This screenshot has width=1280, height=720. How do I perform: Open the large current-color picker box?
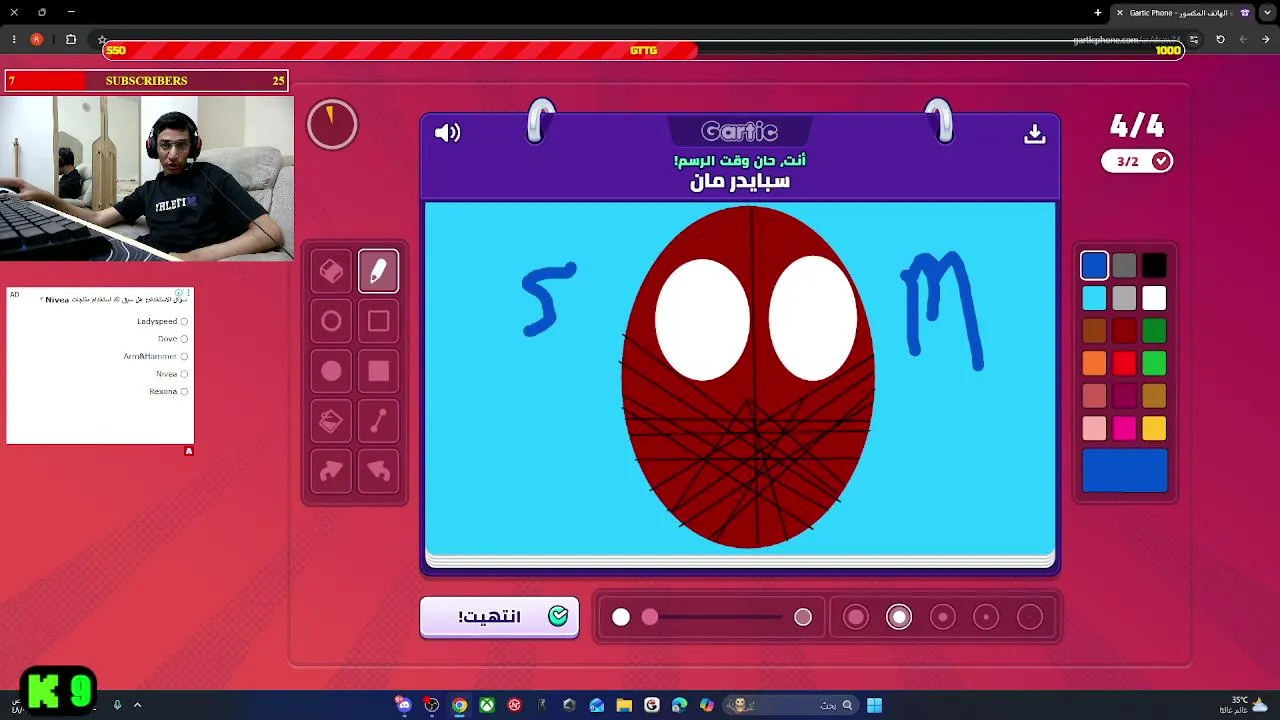point(1125,471)
